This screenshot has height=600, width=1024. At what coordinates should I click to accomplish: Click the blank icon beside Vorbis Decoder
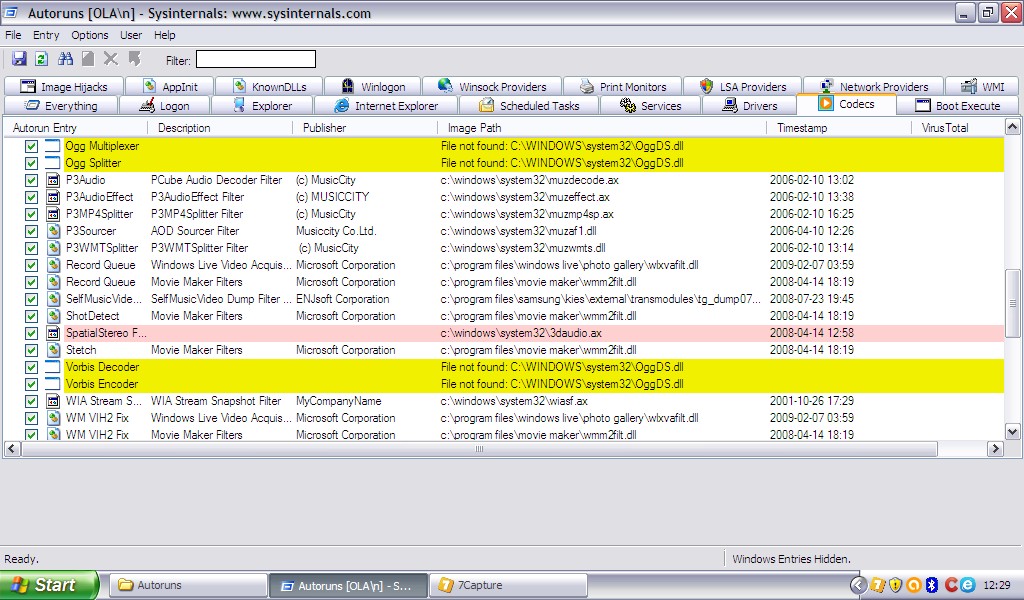(54, 367)
